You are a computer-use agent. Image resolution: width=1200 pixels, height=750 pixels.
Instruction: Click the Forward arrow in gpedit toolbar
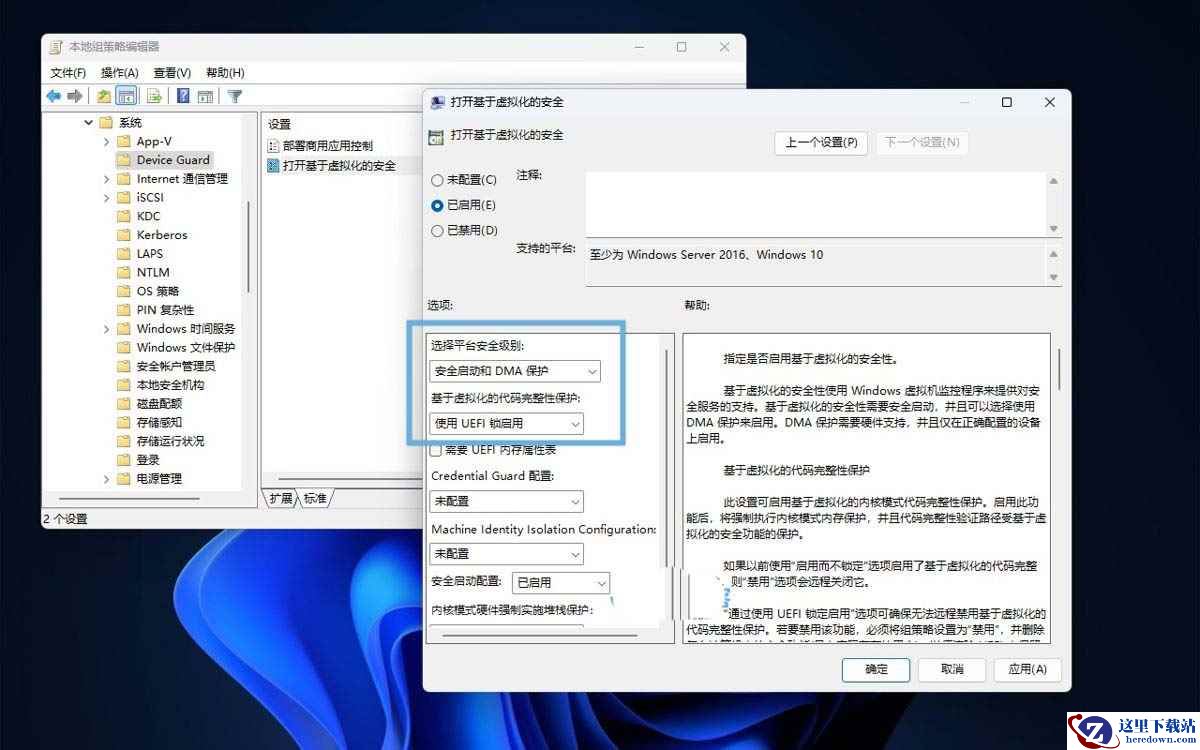pyautogui.click(x=75, y=96)
